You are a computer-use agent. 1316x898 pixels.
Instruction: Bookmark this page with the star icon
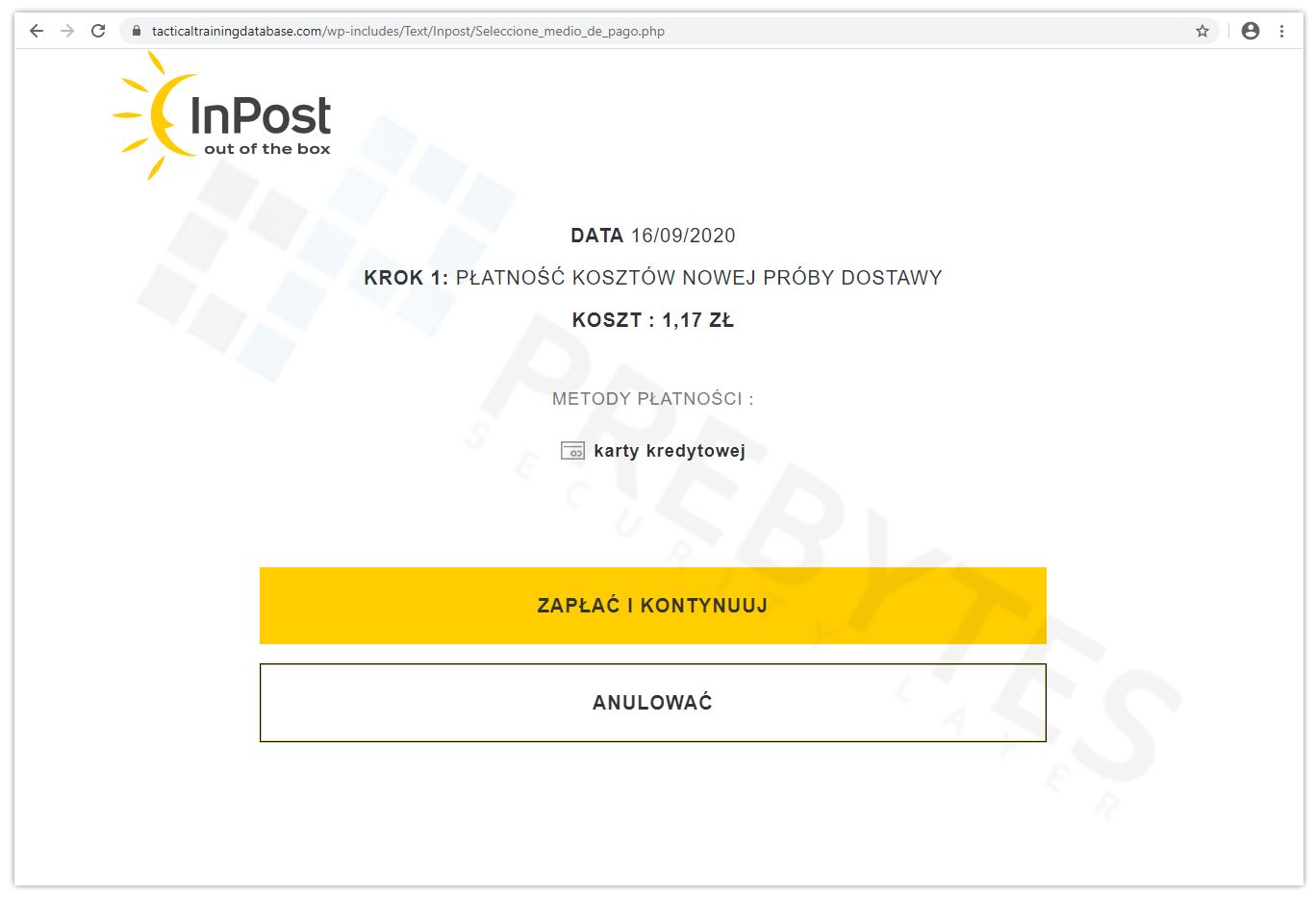click(x=1202, y=31)
